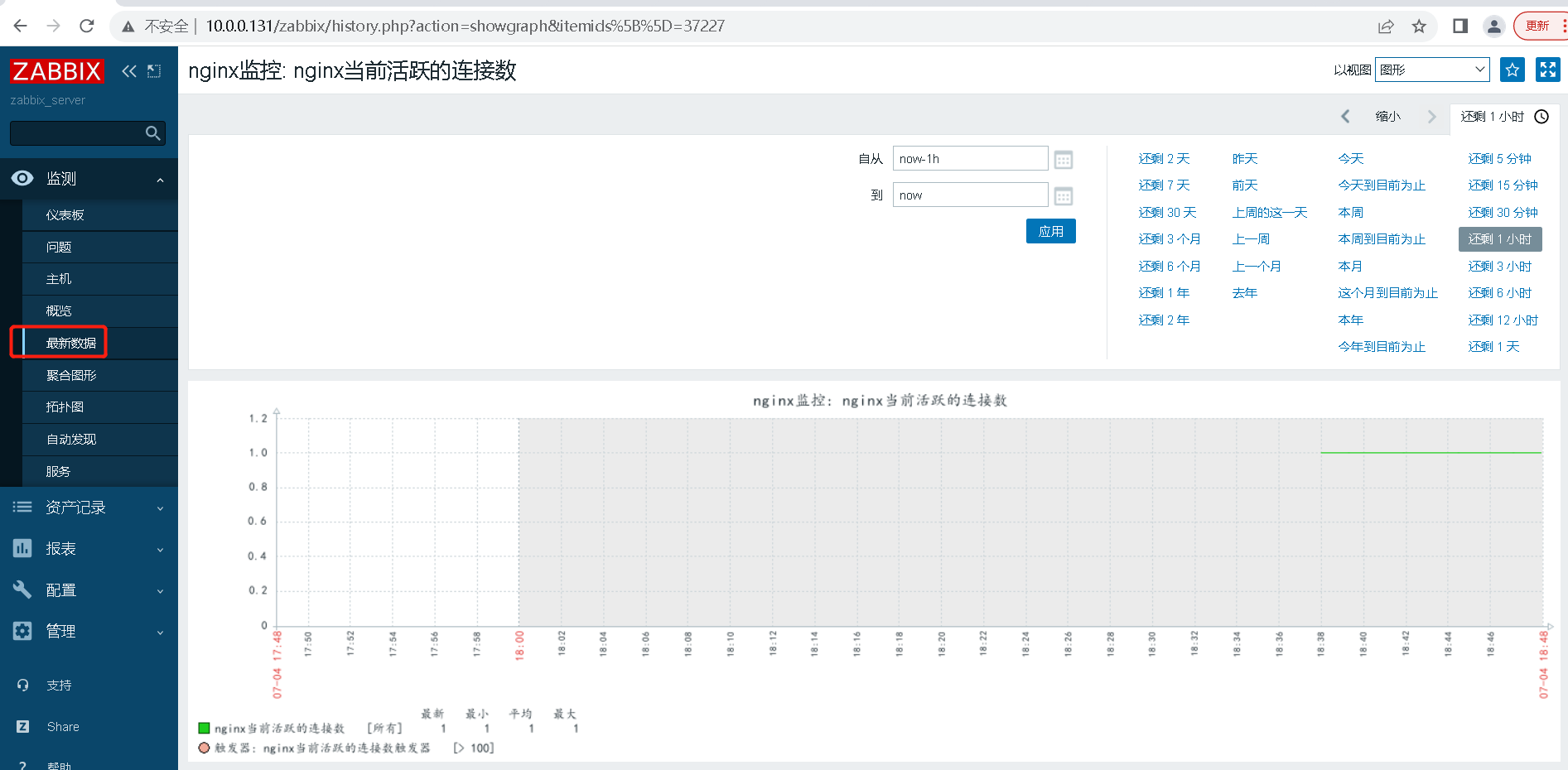Open 主机 in the sidebar
The image size is (1568, 770).
59,279
